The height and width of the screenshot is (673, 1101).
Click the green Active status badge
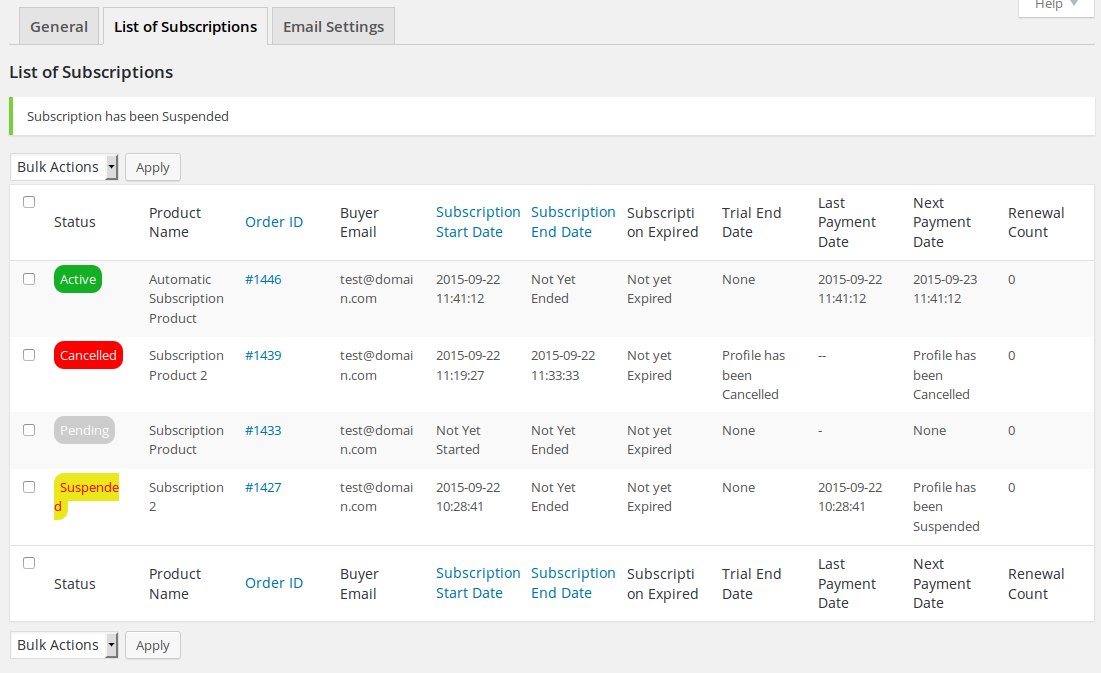click(78, 280)
